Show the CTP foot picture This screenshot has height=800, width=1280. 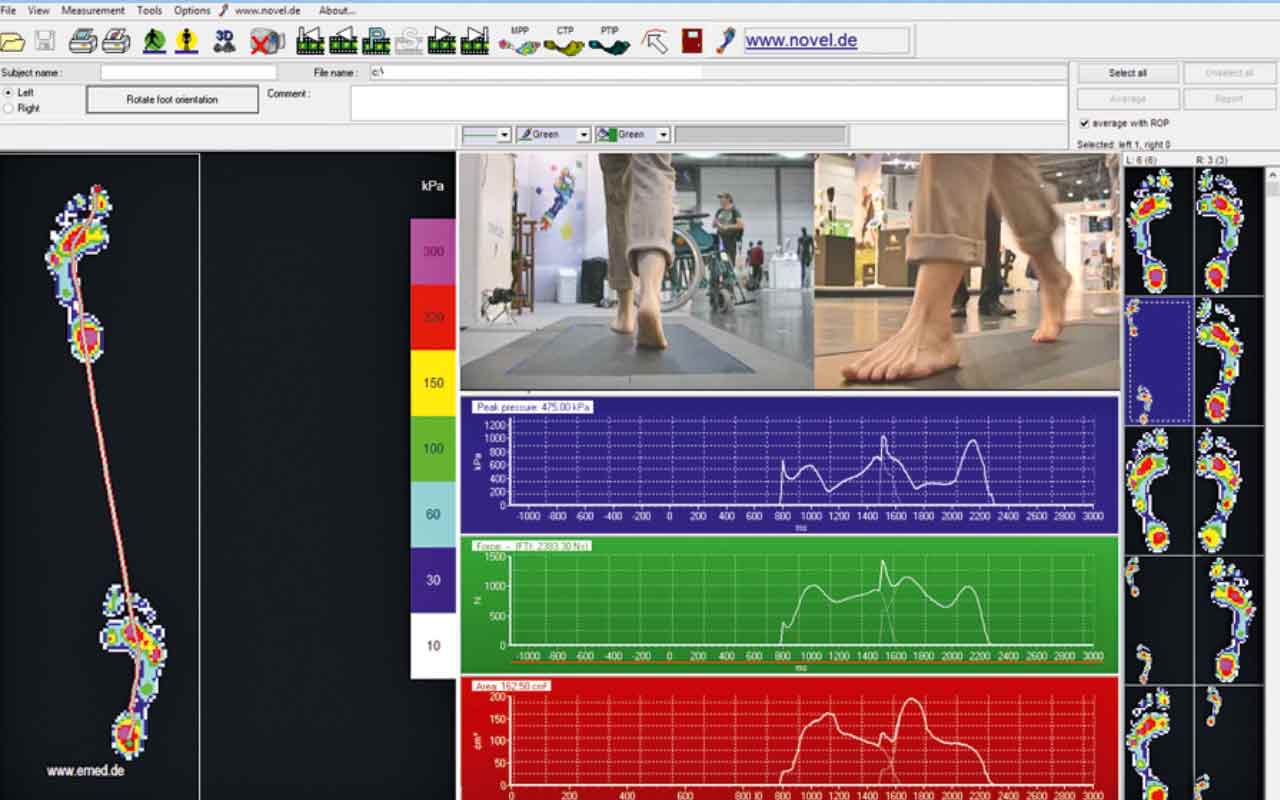tap(564, 42)
